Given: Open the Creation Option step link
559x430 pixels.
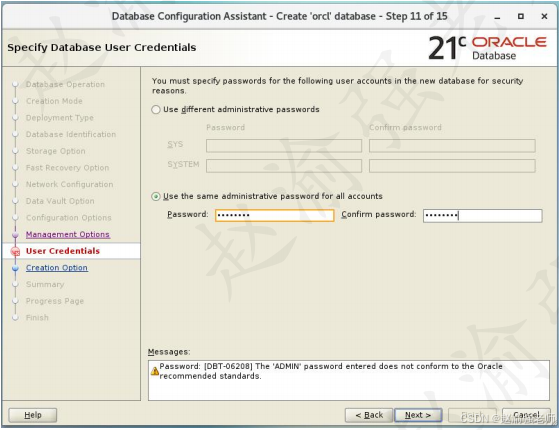Looking at the screenshot, I should point(57,268).
